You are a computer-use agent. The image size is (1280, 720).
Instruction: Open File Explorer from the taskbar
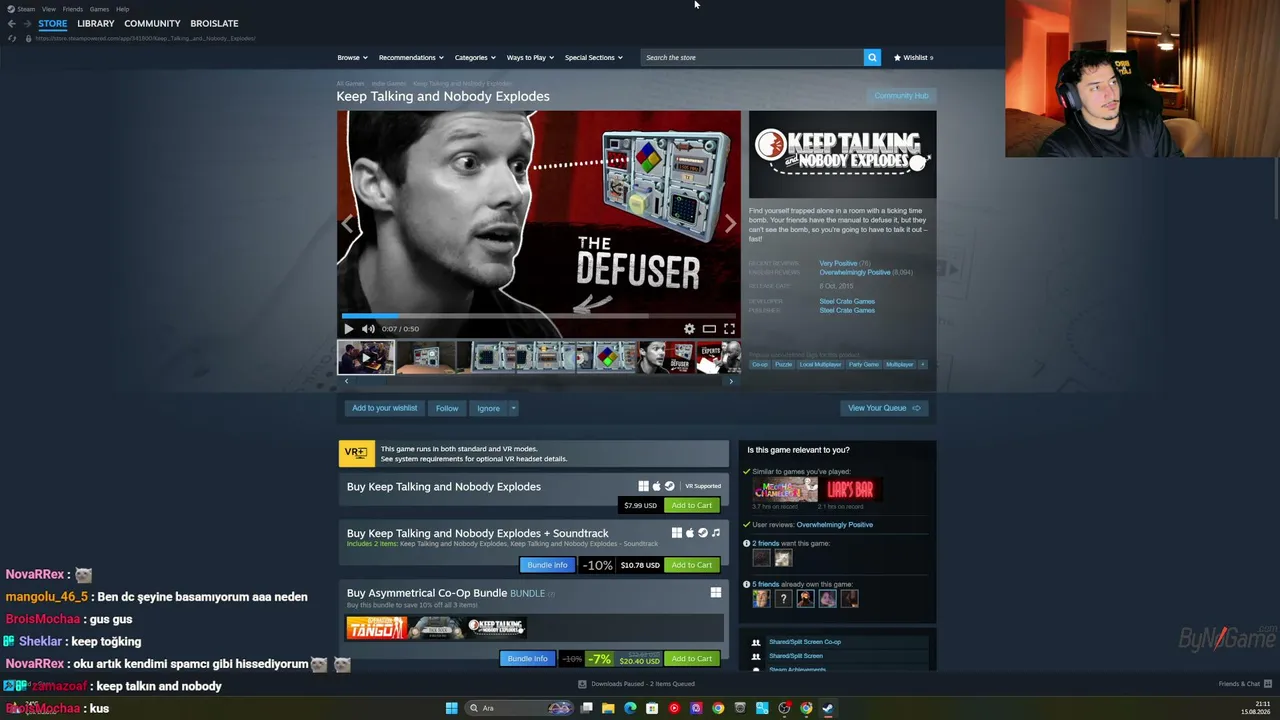point(608,708)
